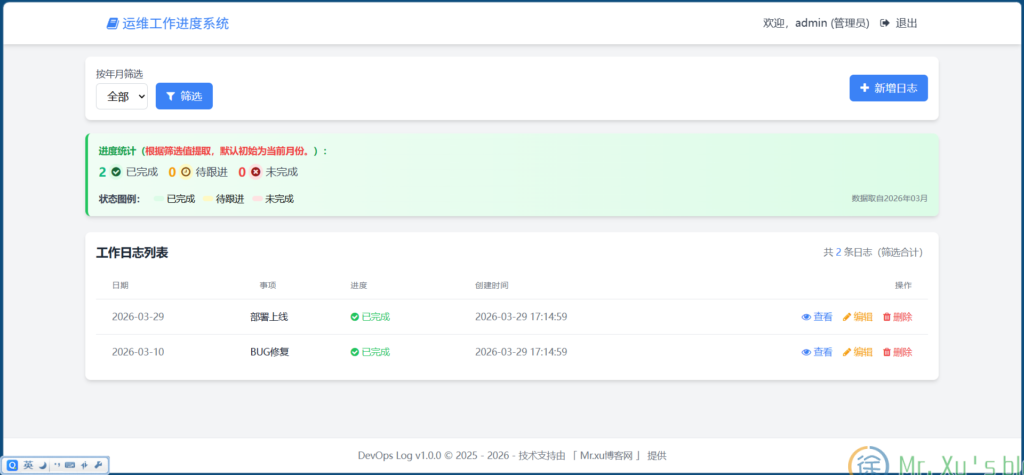Click the orange clock icon beside 待跟进 count
Image resolution: width=1024 pixels, height=475 pixels.
(x=186, y=172)
